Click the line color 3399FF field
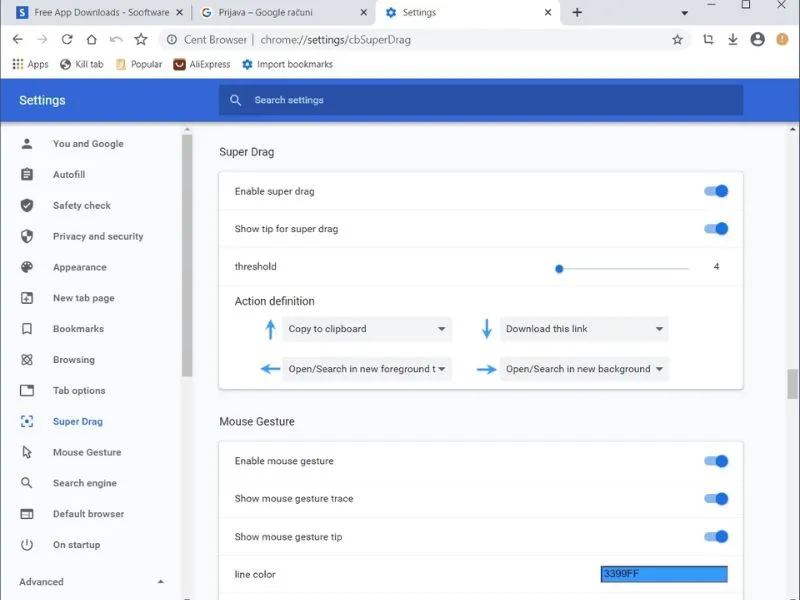The width and height of the screenshot is (800, 600). pyautogui.click(x=664, y=574)
